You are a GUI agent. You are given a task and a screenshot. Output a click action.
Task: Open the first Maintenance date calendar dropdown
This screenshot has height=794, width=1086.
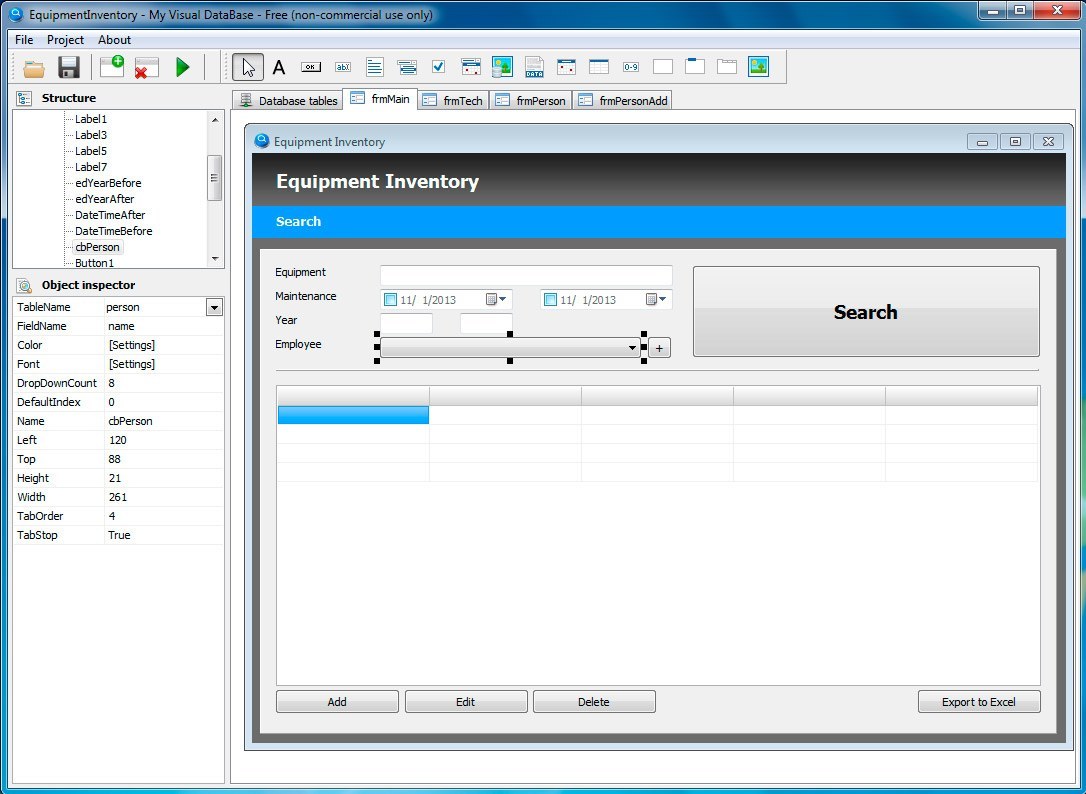497,300
